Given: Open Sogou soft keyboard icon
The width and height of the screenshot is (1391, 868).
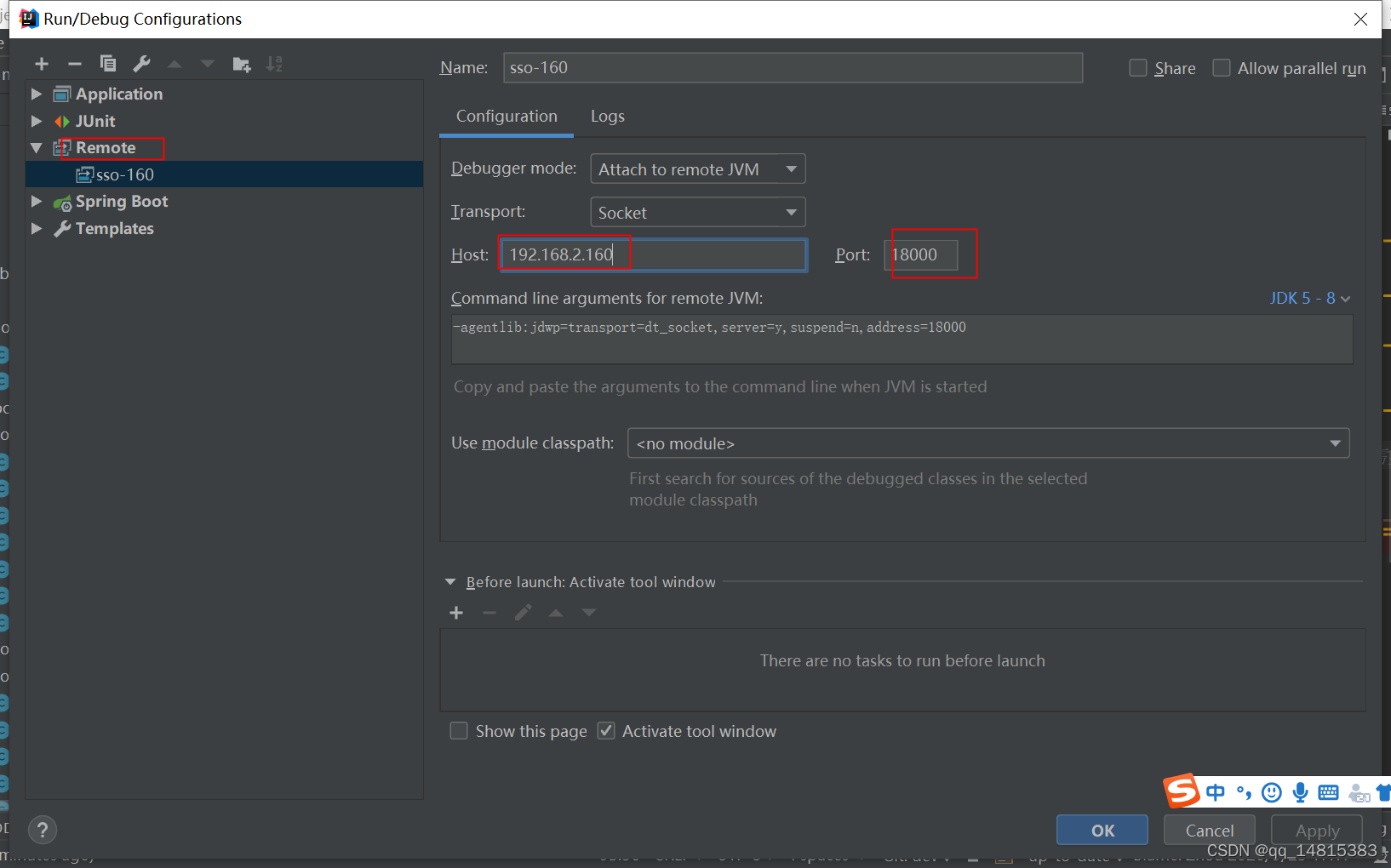Looking at the screenshot, I should tap(1328, 793).
